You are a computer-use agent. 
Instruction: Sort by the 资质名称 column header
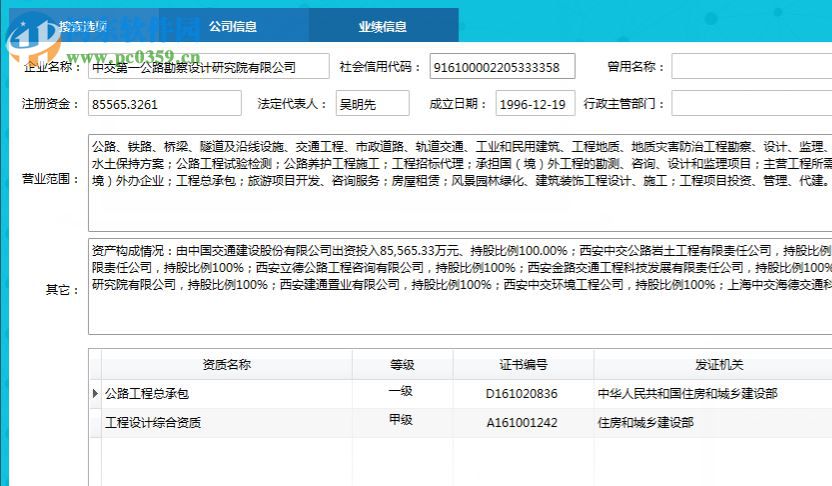click(x=227, y=364)
